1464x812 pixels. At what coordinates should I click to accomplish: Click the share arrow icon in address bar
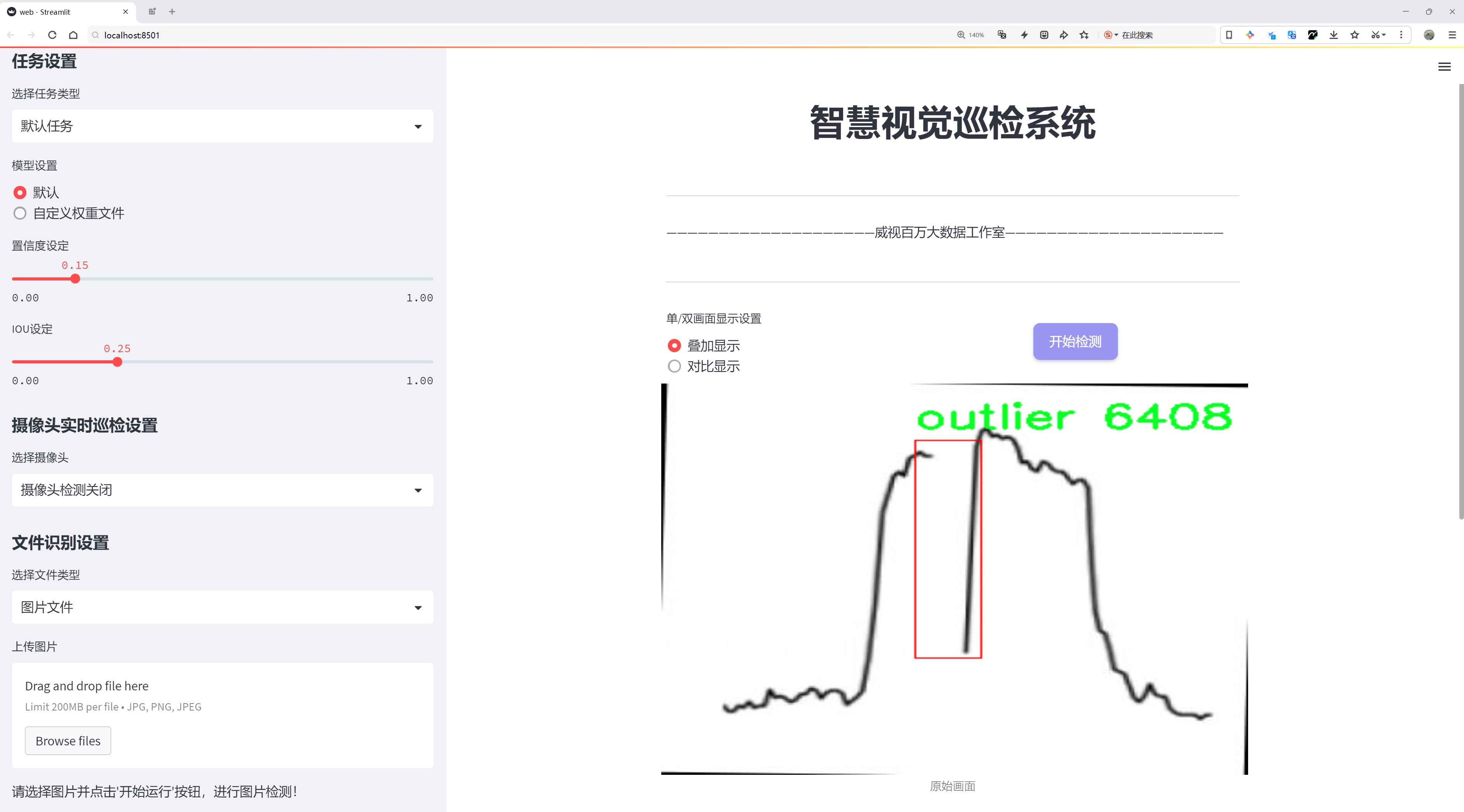tap(1064, 35)
